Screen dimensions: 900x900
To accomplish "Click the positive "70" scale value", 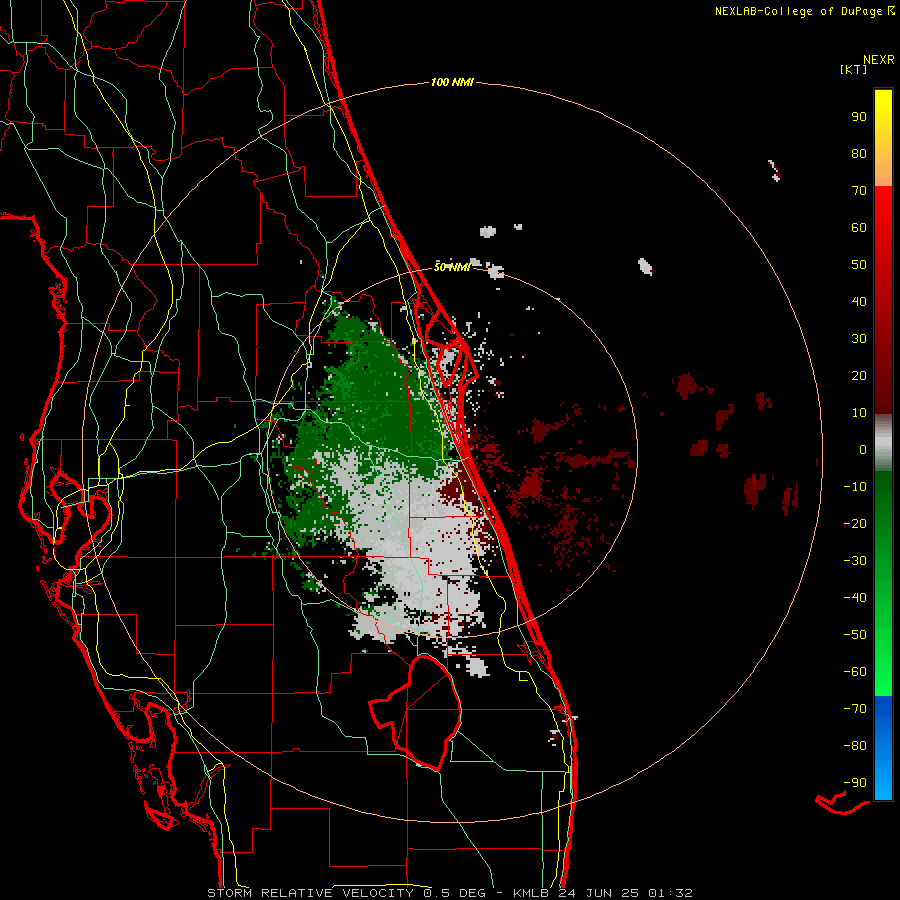I will coord(859,191).
